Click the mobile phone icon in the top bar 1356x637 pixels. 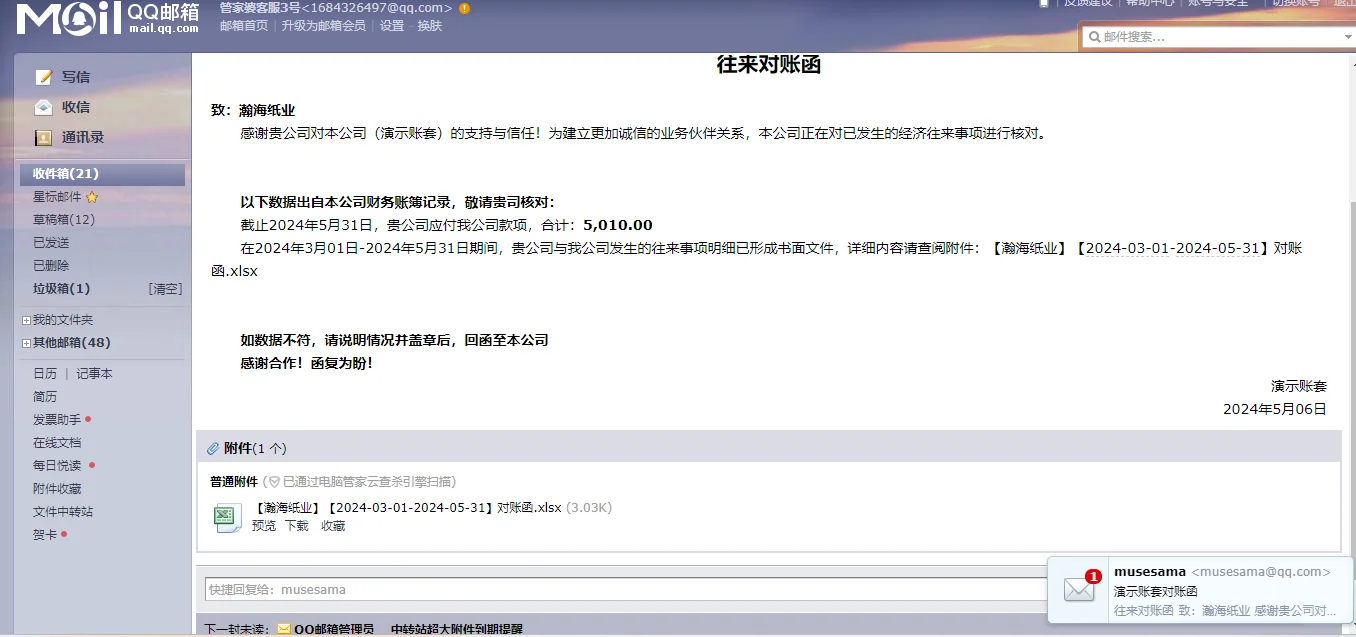coord(1042,5)
